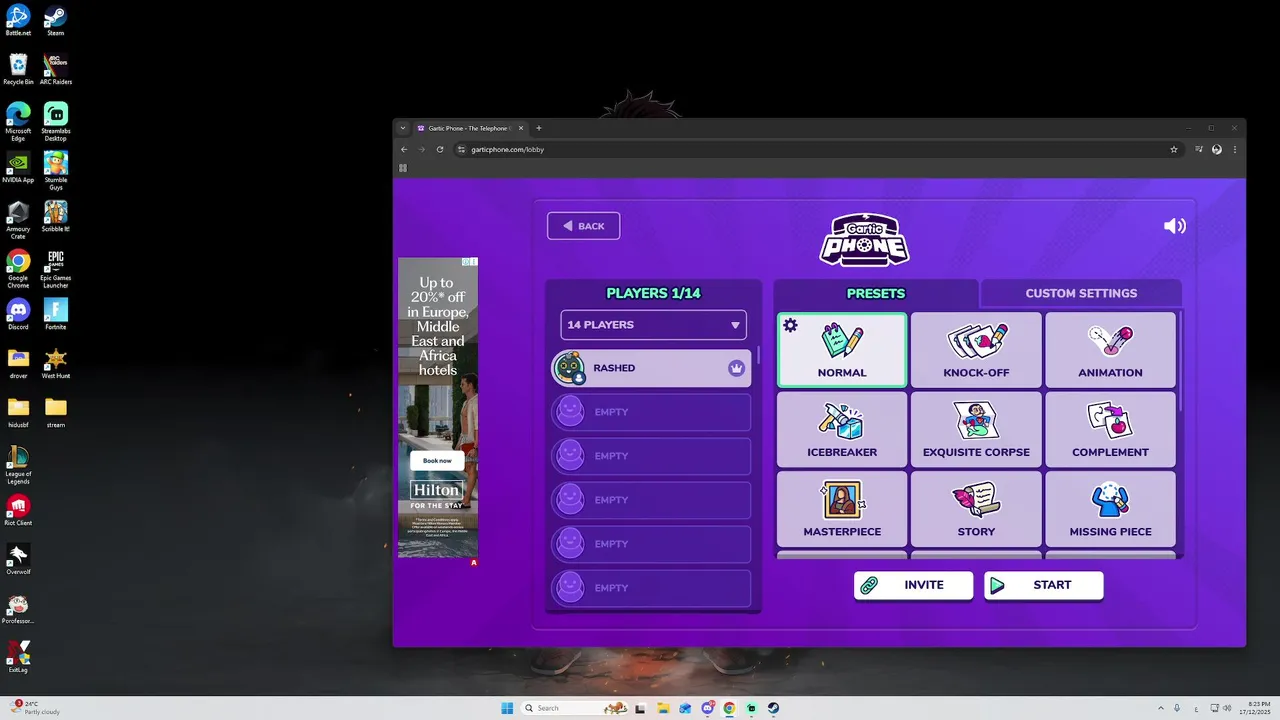Click the players list scrollbar
The width and height of the screenshot is (1280, 720).
(x=758, y=355)
